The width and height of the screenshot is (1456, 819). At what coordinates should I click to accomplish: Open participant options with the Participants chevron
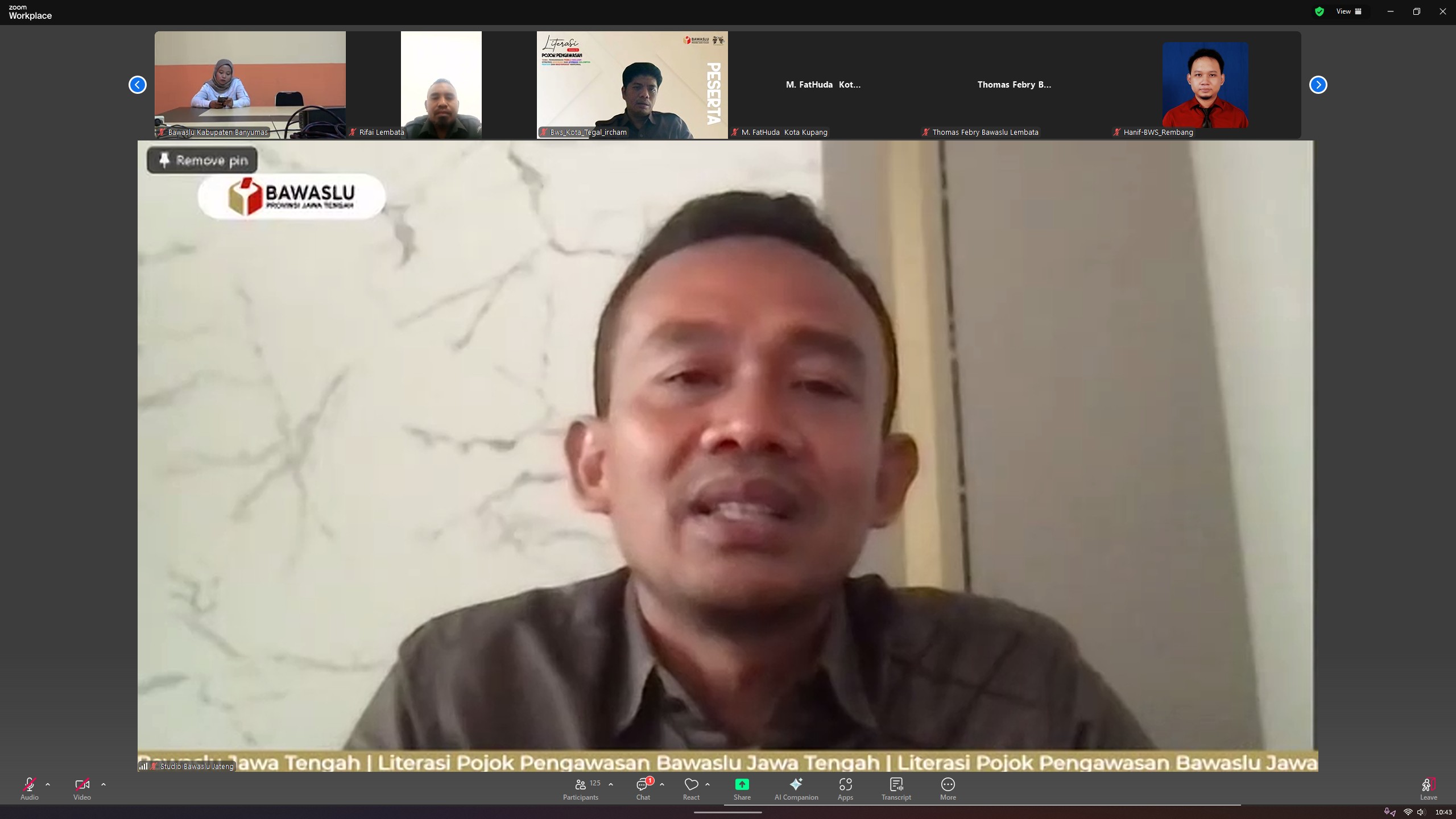(610, 783)
